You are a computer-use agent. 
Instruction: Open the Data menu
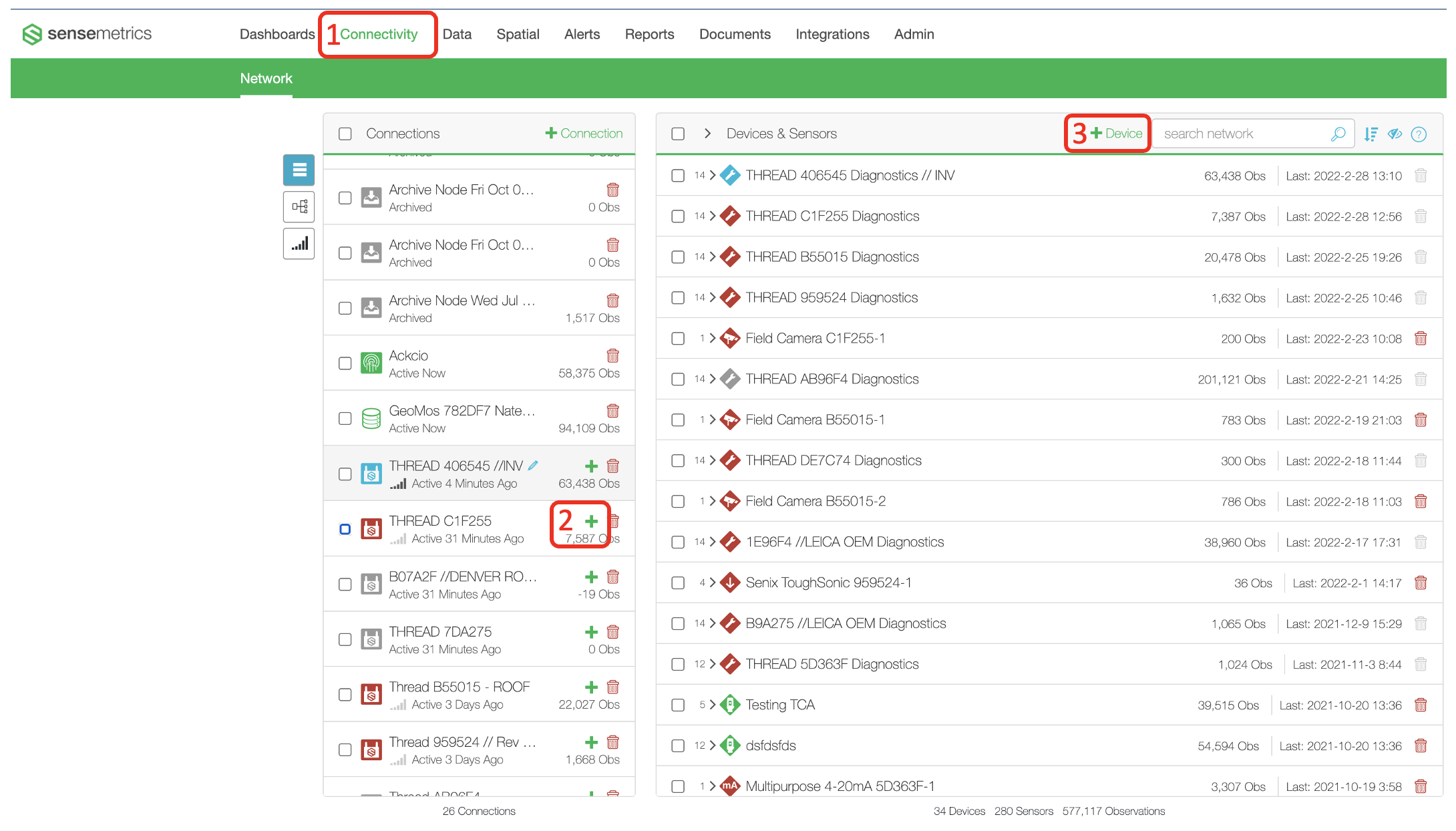458,34
